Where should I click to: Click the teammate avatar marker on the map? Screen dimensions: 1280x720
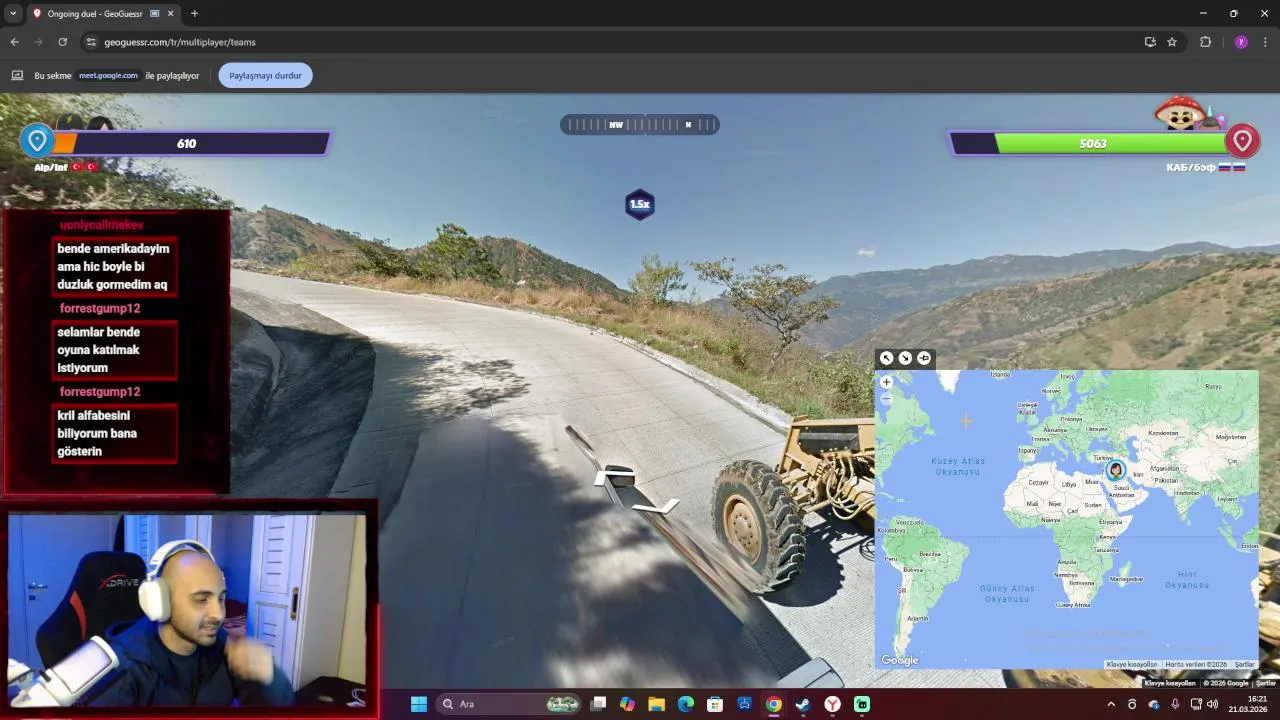pos(1115,469)
